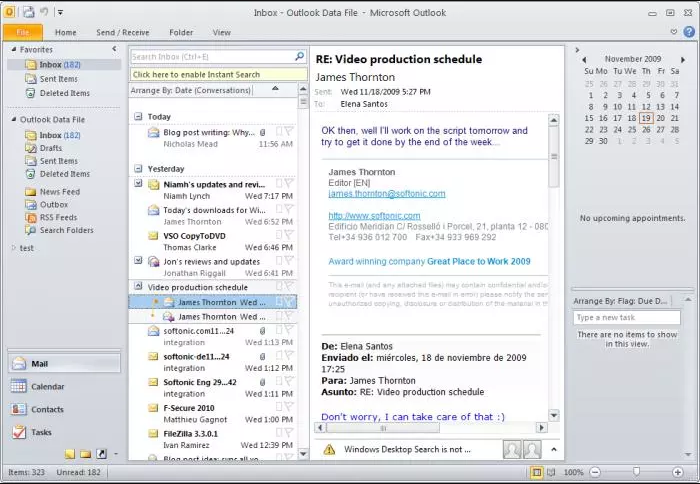Expand the test data file node

14,247
